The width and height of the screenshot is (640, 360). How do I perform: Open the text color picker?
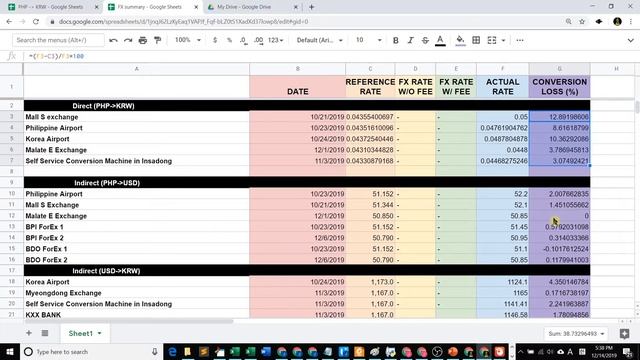coord(440,40)
